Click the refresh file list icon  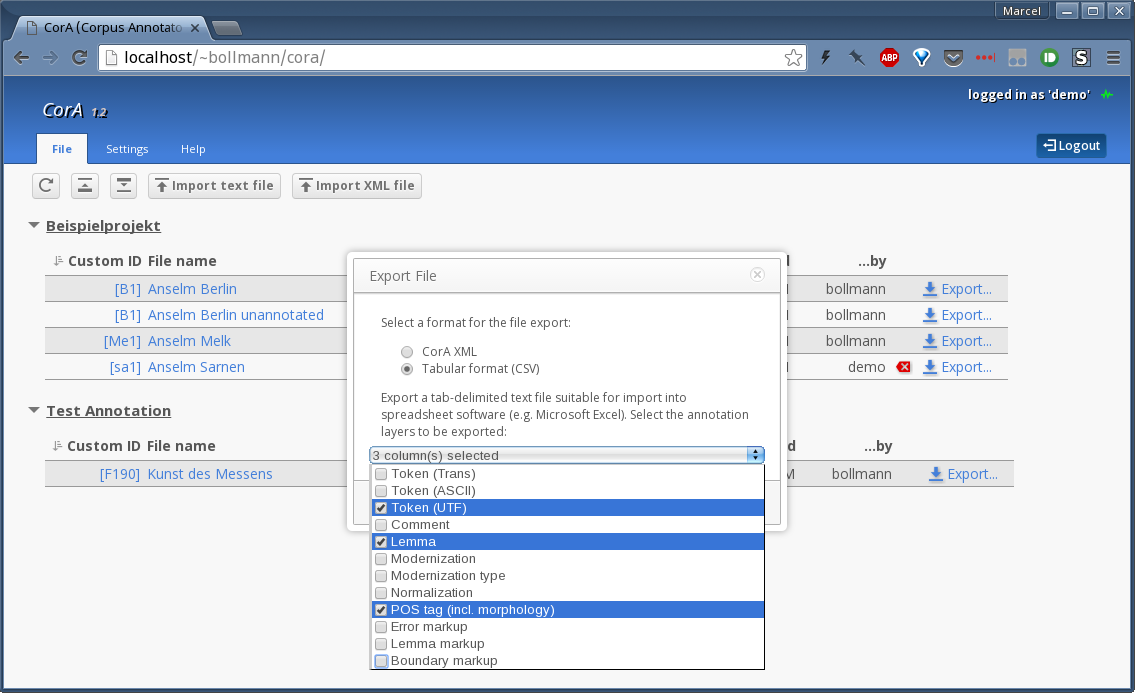coord(46,185)
